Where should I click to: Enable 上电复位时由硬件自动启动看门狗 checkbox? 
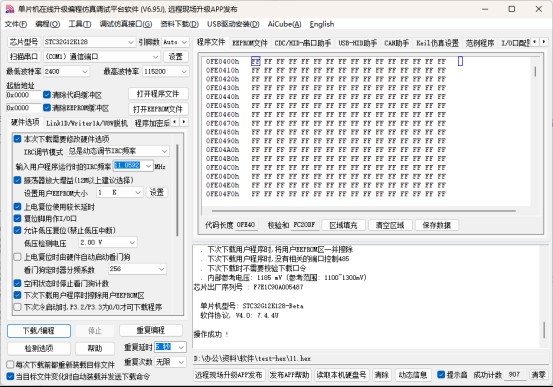click(17, 257)
